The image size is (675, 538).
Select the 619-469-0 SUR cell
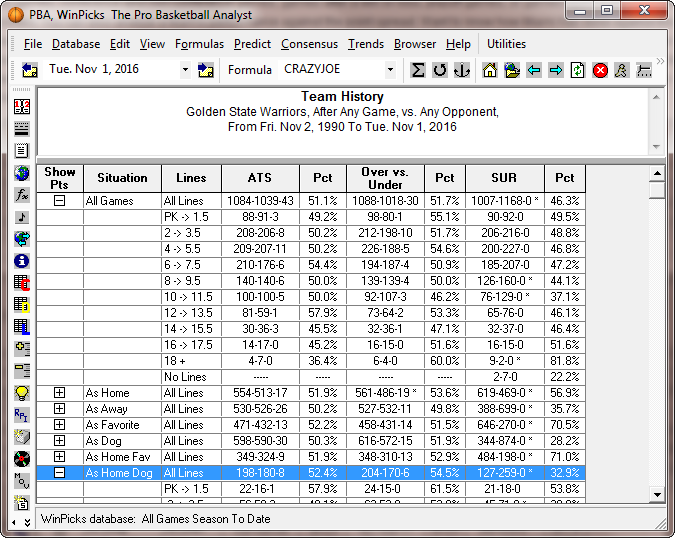505,393
